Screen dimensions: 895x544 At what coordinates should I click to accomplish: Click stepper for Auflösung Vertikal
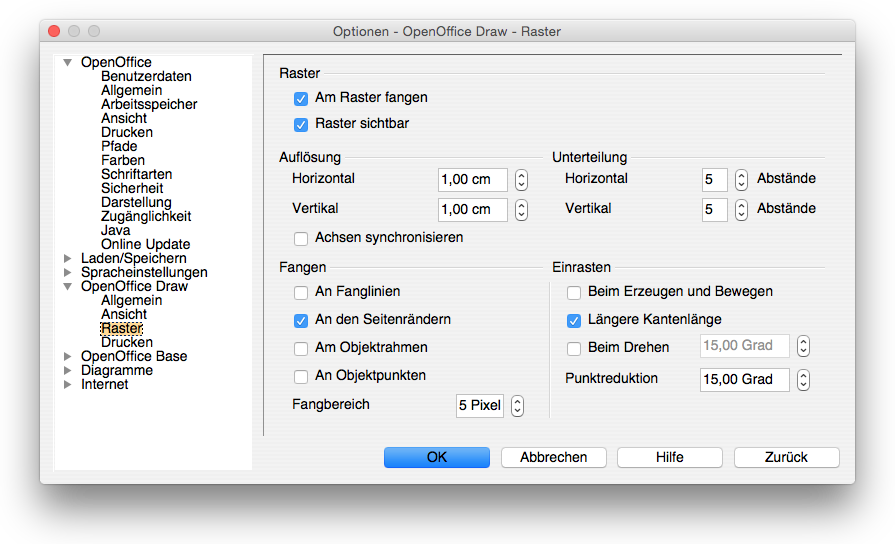coord(521,209)
